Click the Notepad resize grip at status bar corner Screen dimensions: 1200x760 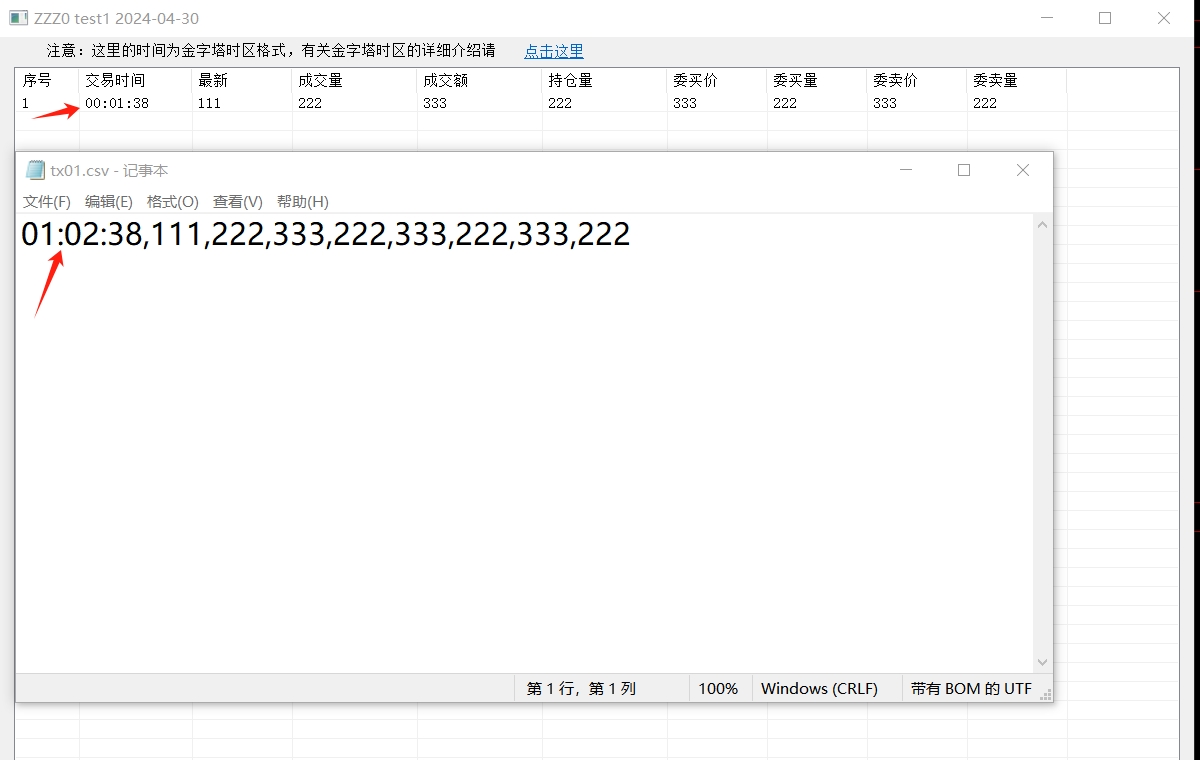tap(1045, 691)
